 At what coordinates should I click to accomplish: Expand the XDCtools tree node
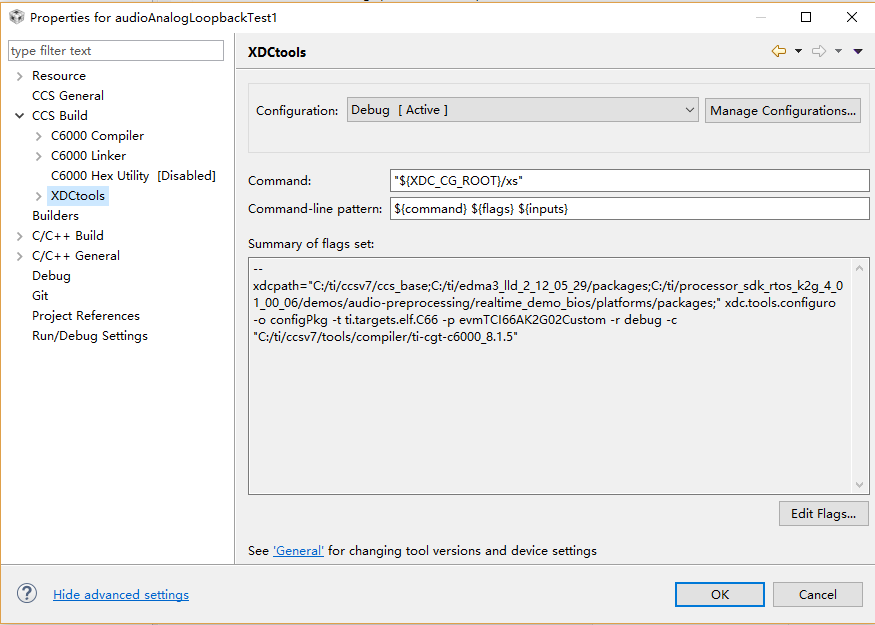click(x=39, y=196)
